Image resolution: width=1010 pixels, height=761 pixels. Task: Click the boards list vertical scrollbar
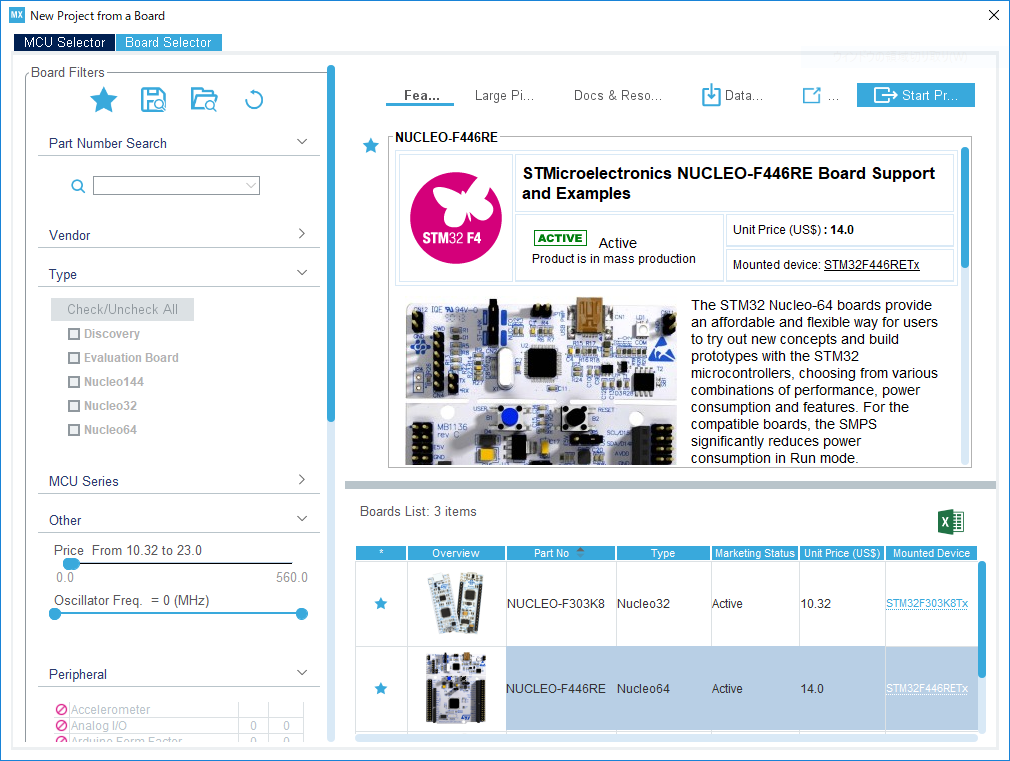pyautogui.click(x=982, y=619)
